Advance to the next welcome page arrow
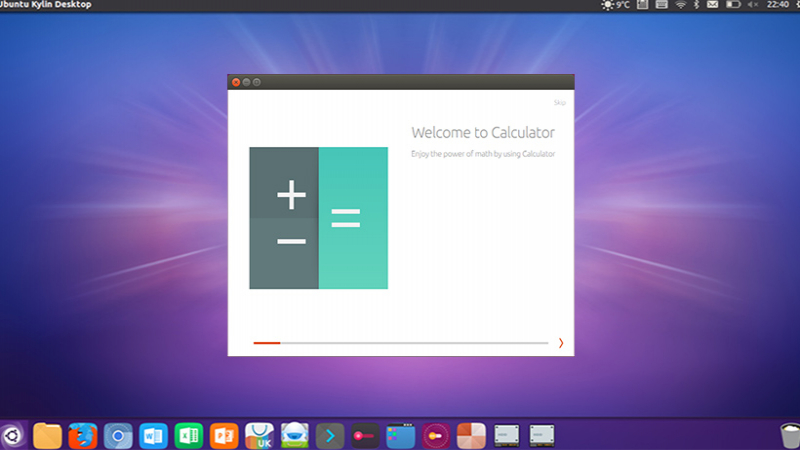800x450 pixels. click(561, 343)
